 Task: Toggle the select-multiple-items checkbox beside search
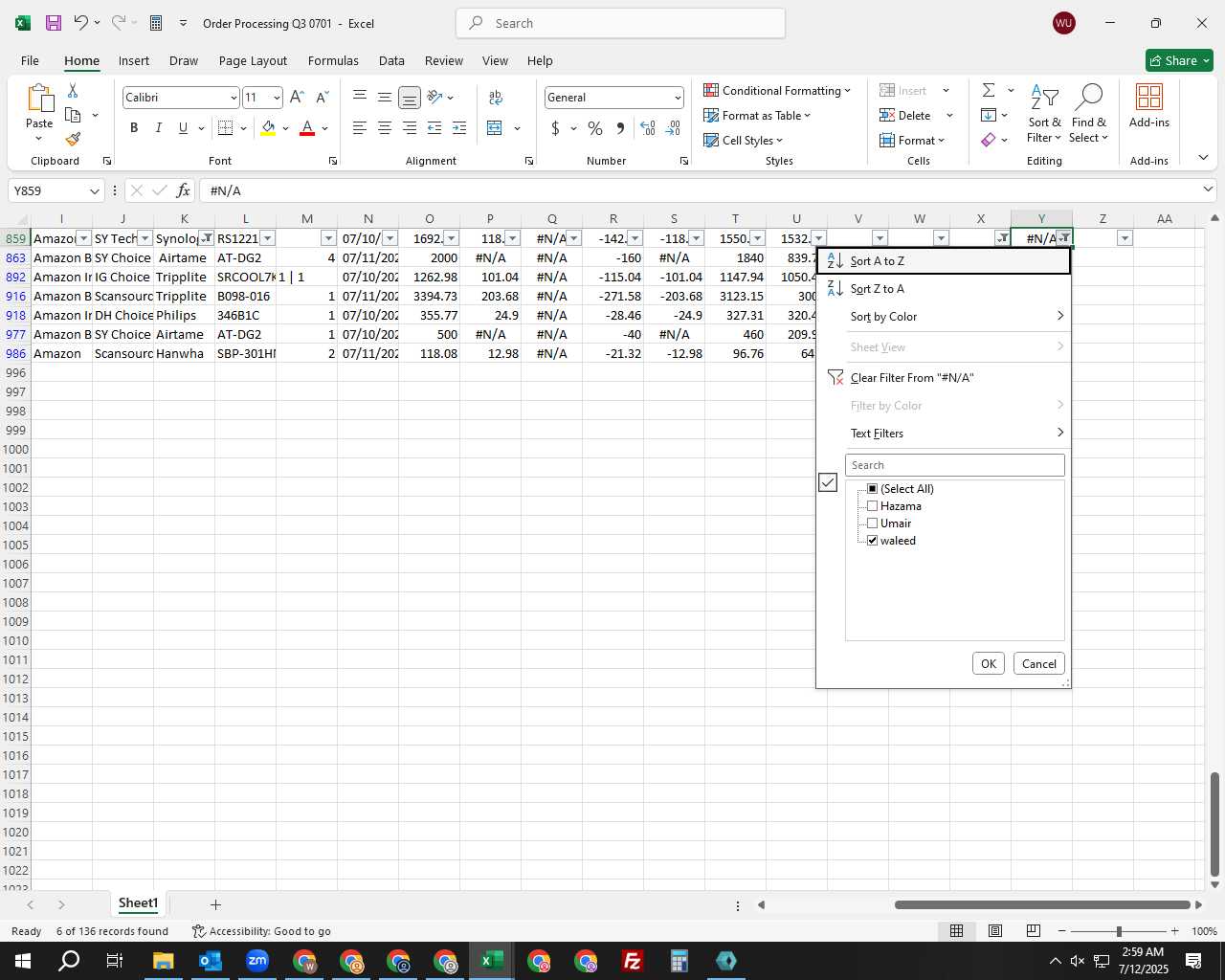pyautogui.click(x=828, y=483)
